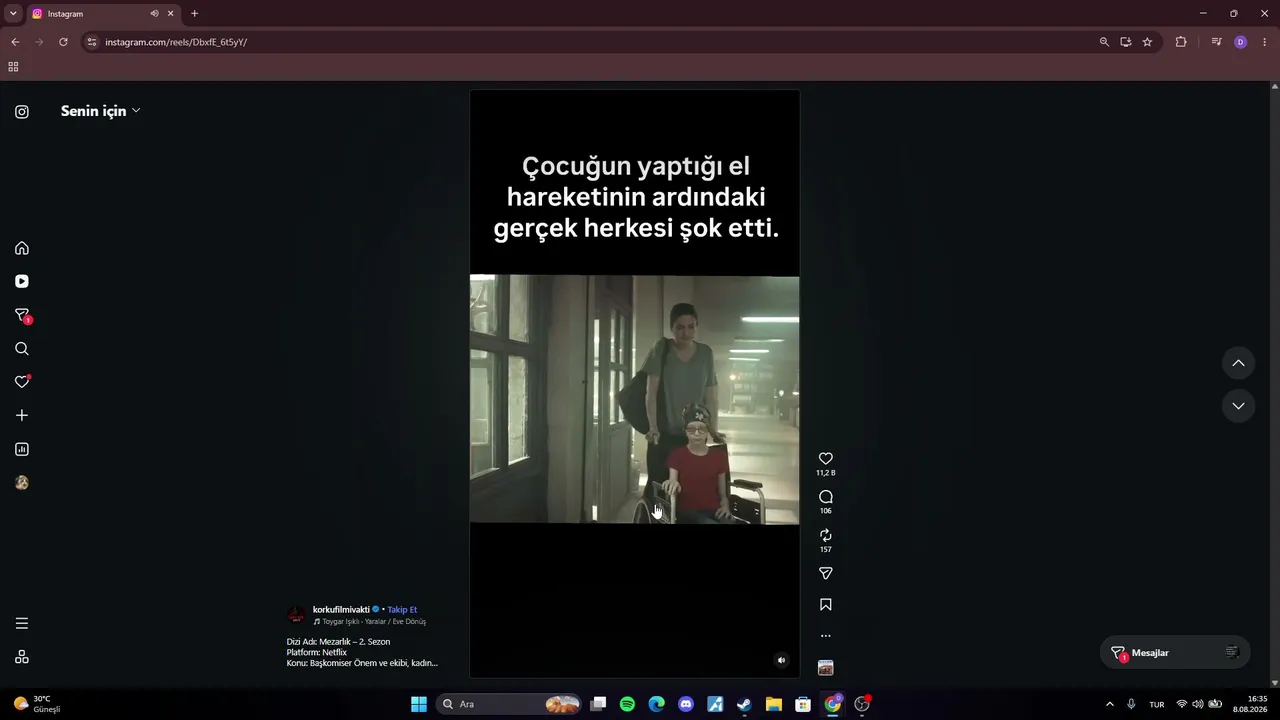1280x720 pixels.
Task: Open the Toygar Işıklı audio track link
Action: point(370,622)
